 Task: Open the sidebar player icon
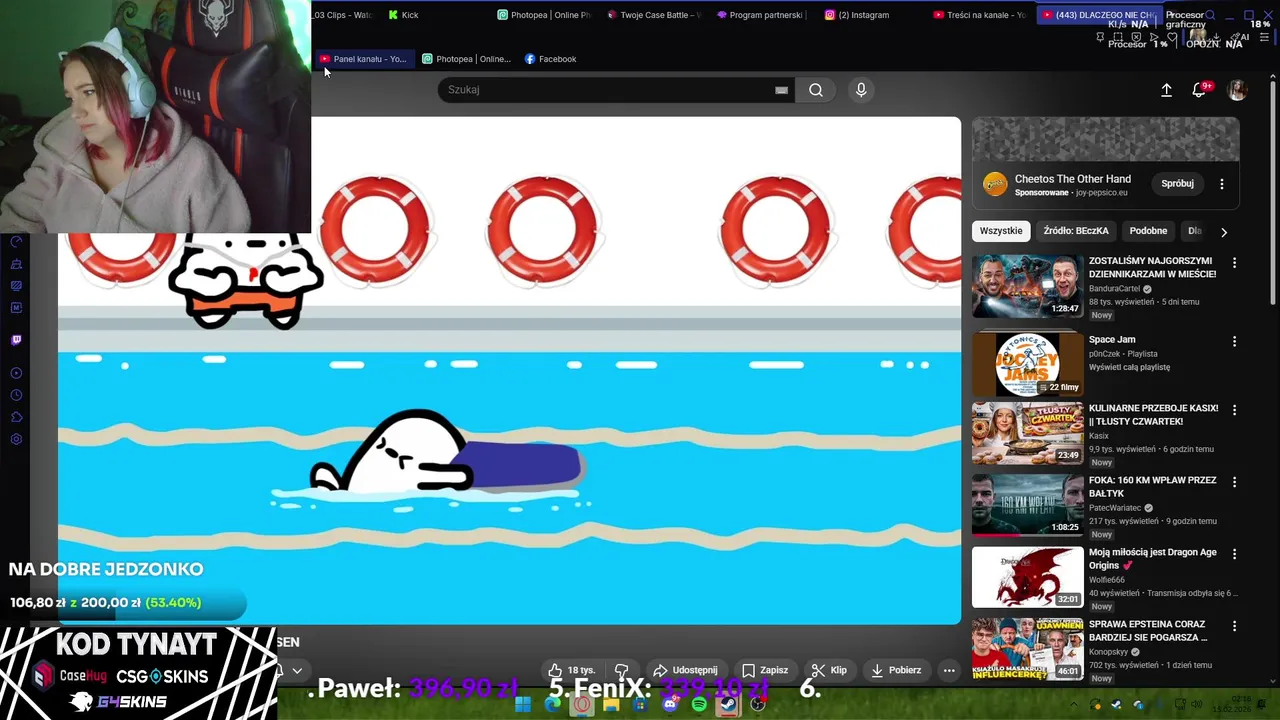click(16, 373)
